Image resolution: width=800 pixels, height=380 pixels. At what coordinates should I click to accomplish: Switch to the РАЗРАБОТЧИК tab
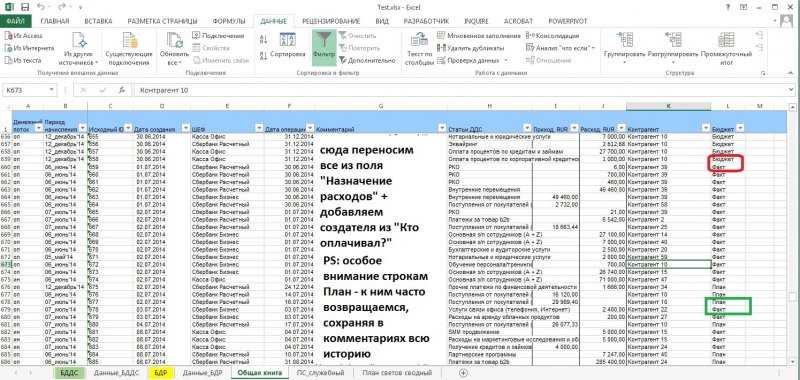point(426,21)
